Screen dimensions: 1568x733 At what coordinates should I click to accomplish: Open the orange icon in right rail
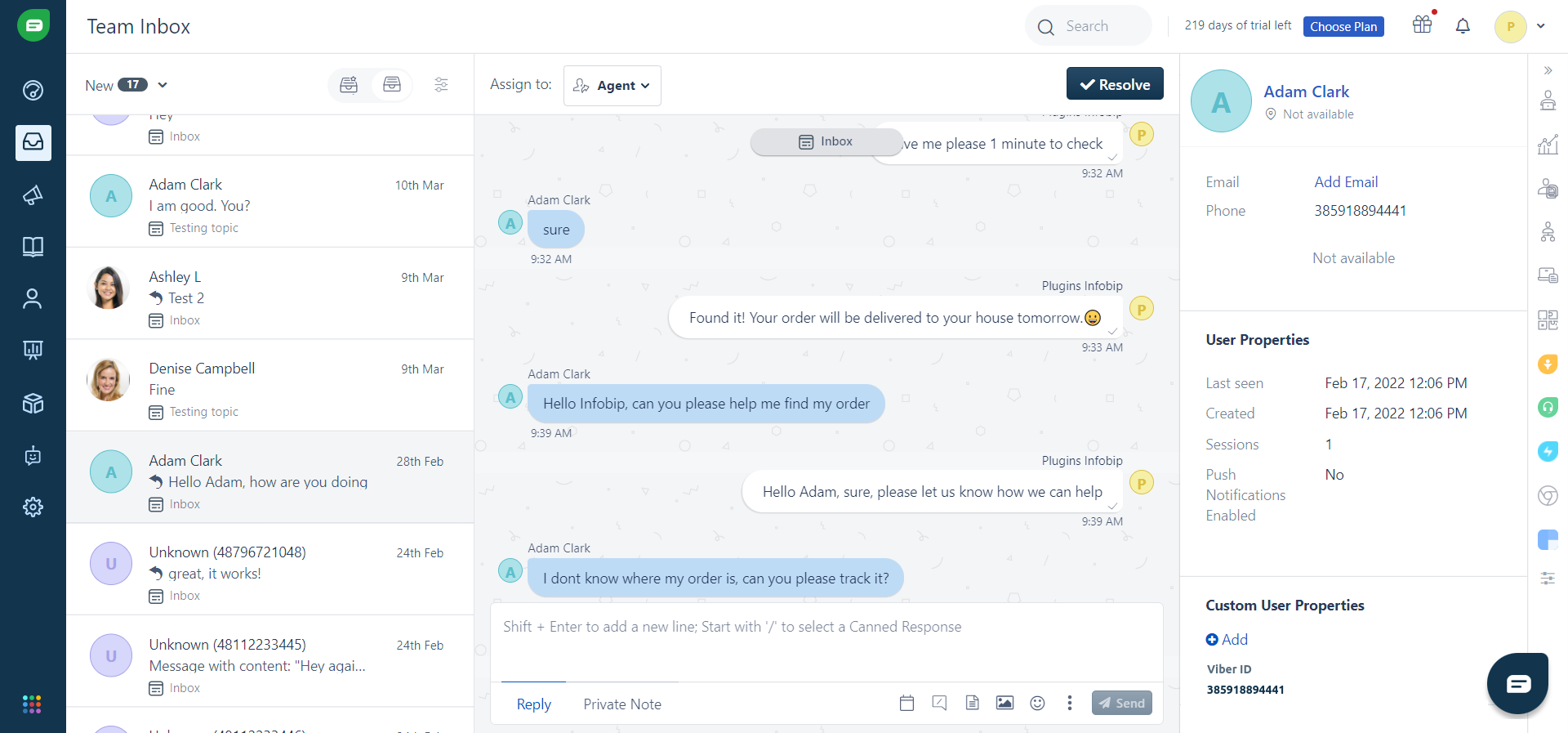[x=1548, y=364]
